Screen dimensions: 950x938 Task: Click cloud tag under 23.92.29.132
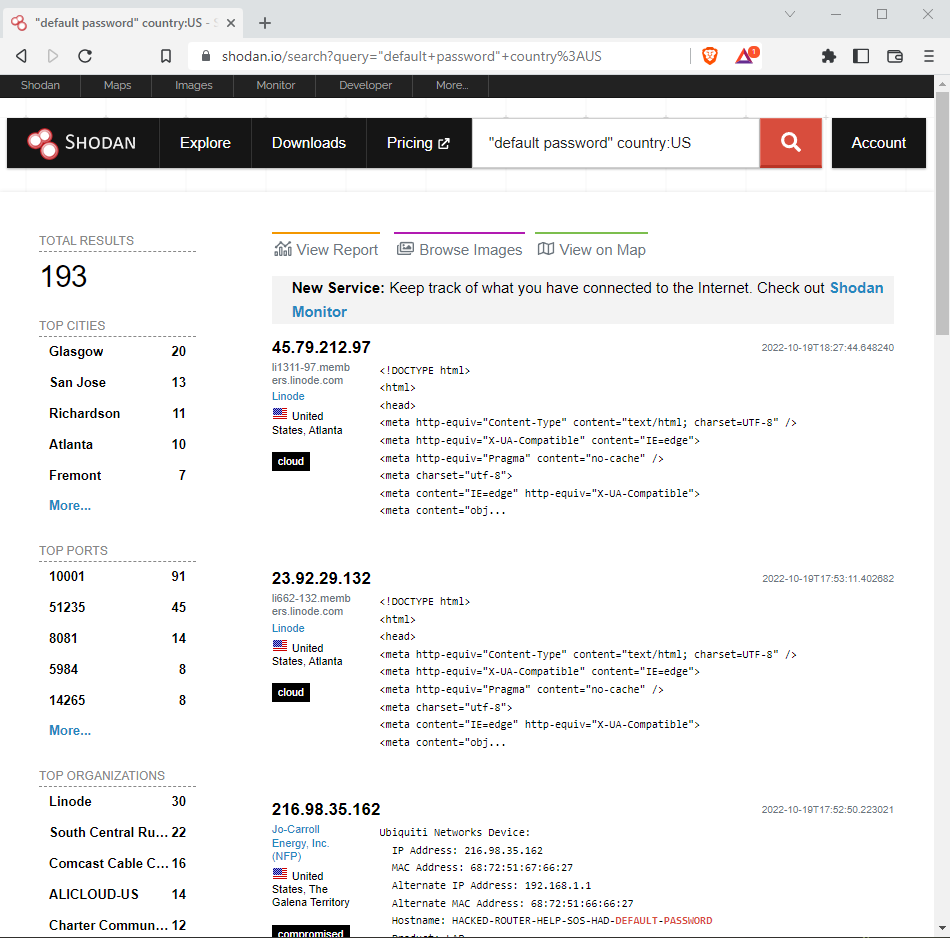291,692
